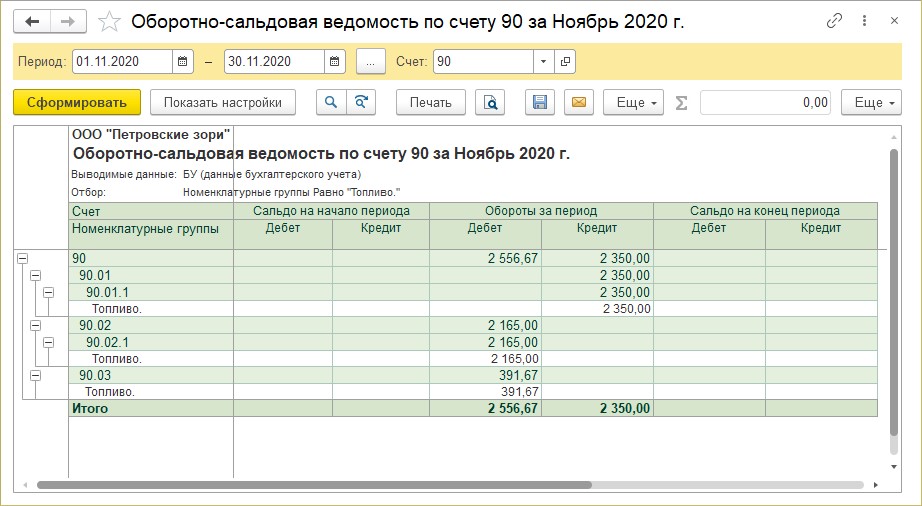Click the start date field 01.11.2020
This screenshot has width=922, height=506.
[122, 62]
